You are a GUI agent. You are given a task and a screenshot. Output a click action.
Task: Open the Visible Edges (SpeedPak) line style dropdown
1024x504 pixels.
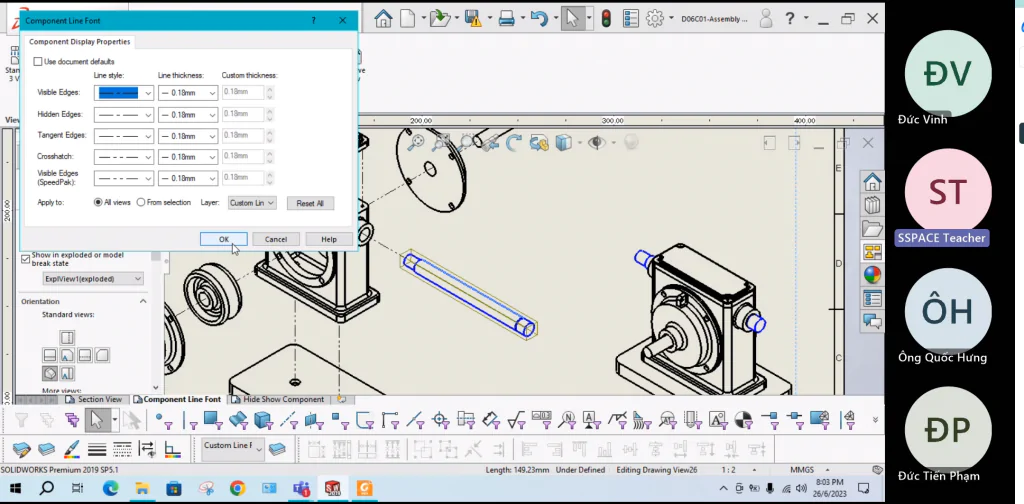[x=124, y=178]
